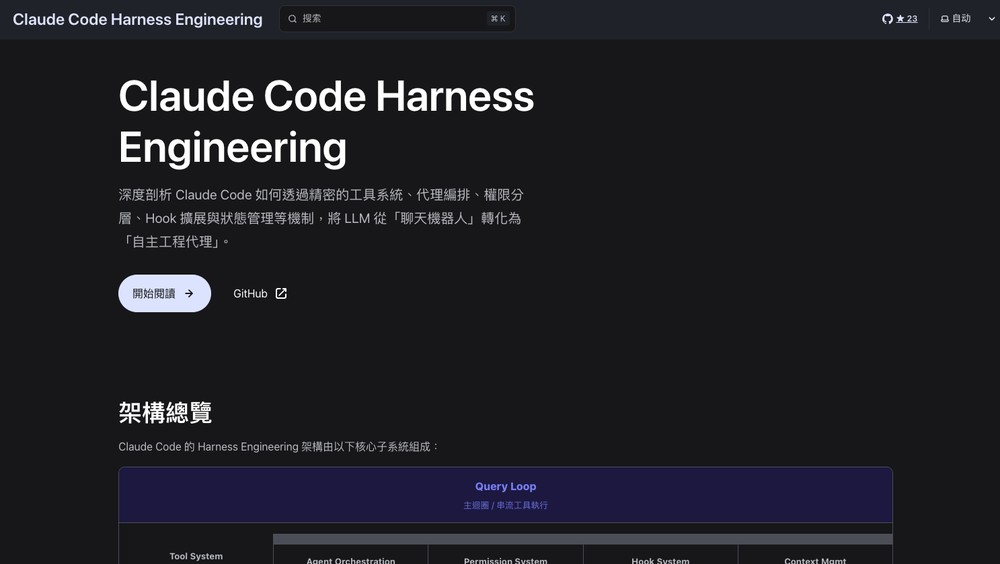Click the 架構總覽 heading
Image resolution: width=1000 pixels, height=564 pixels.
165,413
